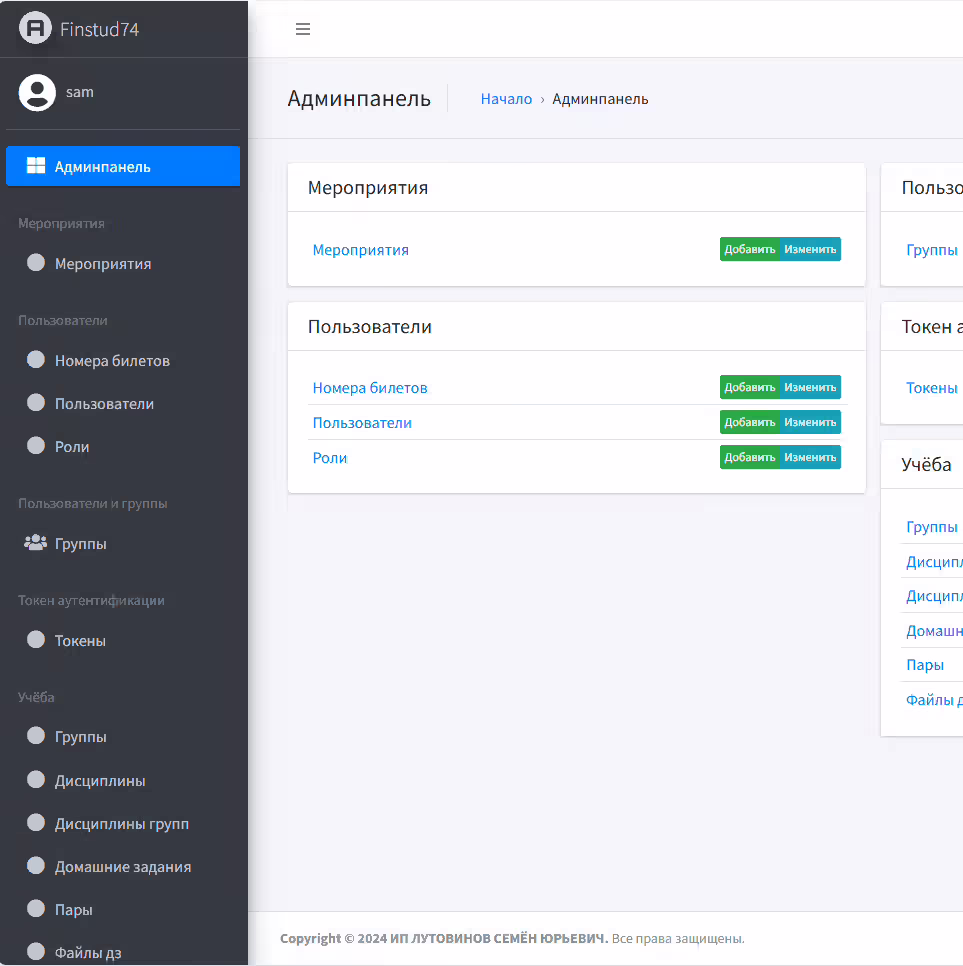Open Номера билетов link in Пользователи card

370,388
